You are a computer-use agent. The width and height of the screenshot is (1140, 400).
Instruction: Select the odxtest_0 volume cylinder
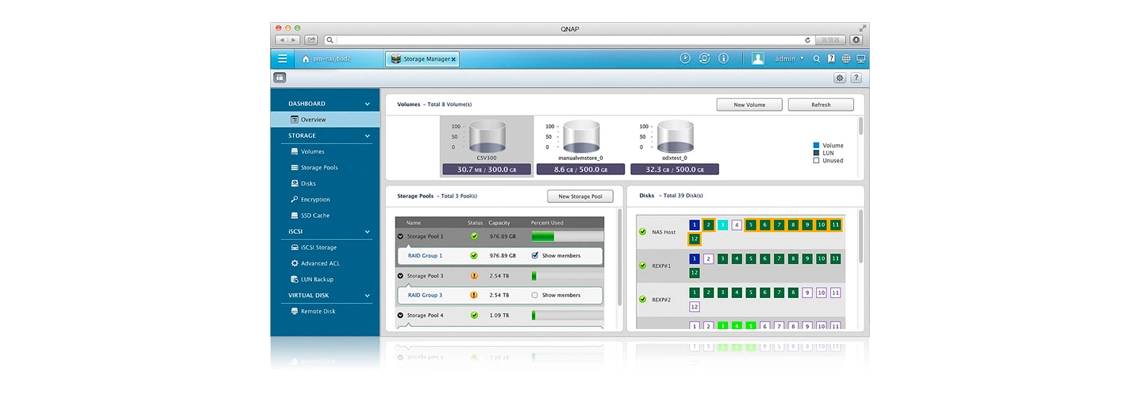675,136
